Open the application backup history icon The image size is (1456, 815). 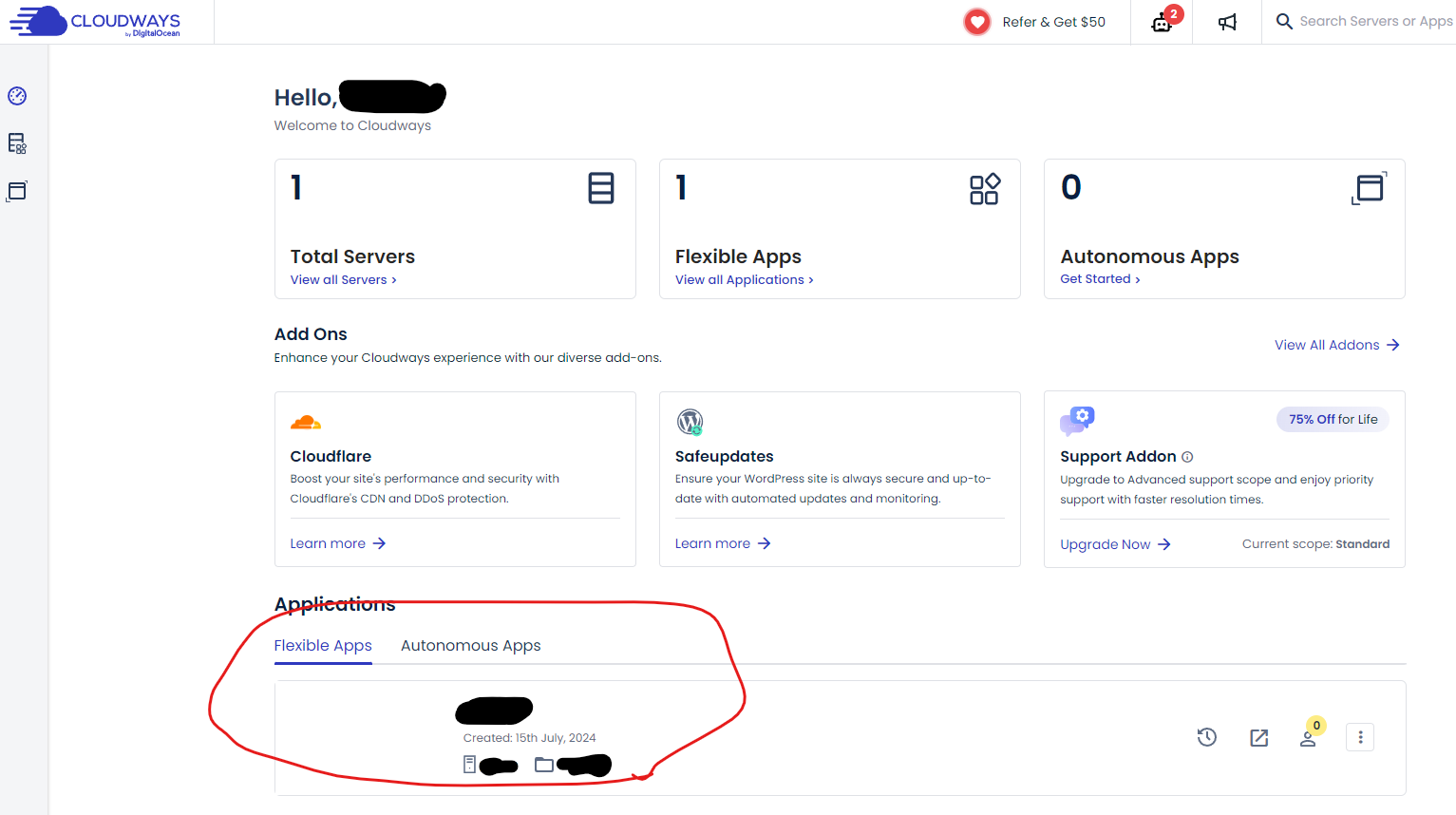[1207, 737]
